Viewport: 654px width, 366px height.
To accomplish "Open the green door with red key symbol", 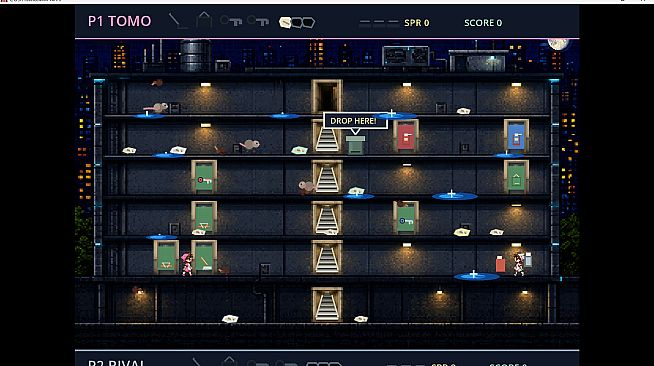I will pyautogui.click(x=204, y=177).
